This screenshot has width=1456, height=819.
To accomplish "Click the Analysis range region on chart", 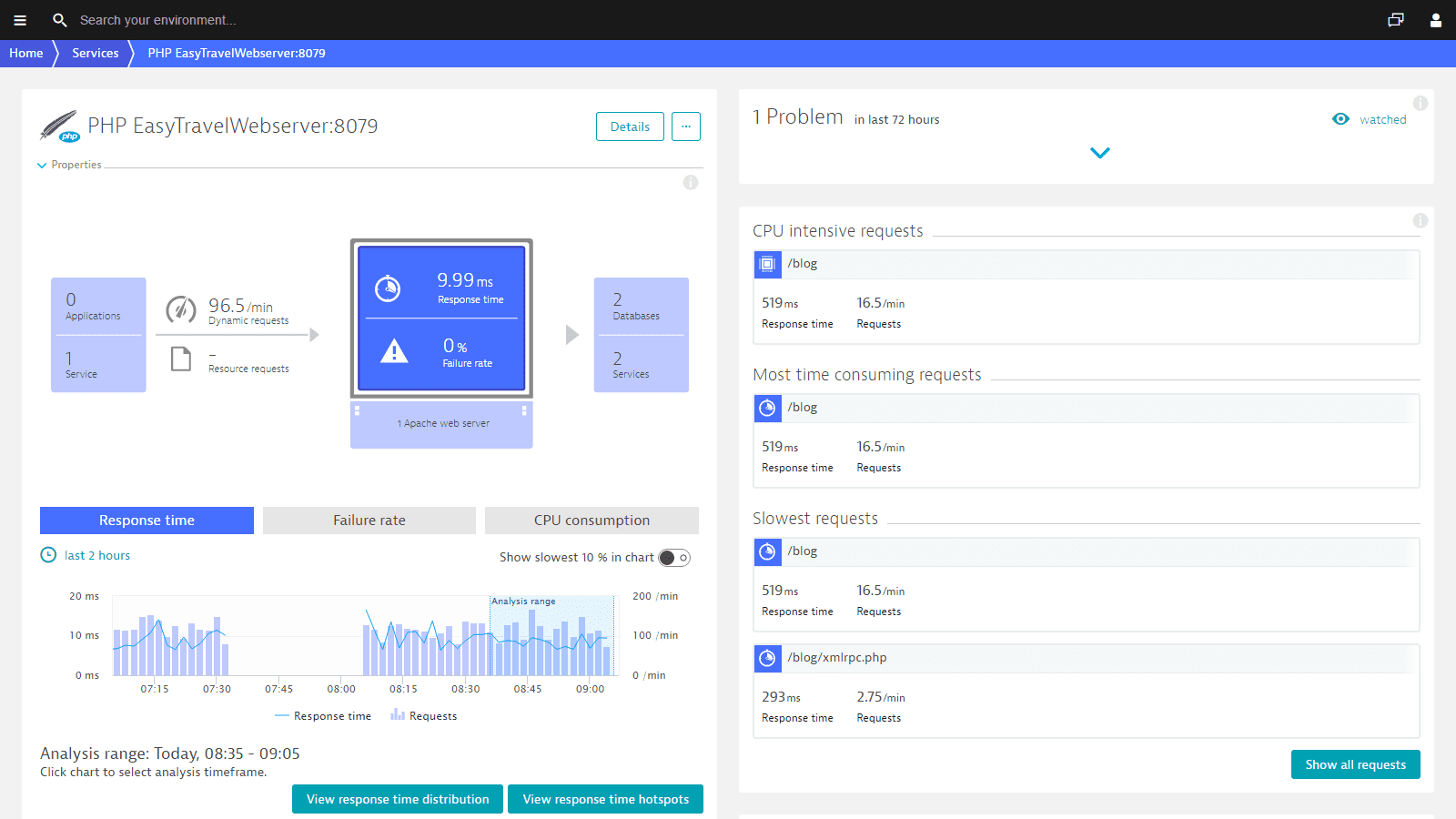I will click(552, 635).
